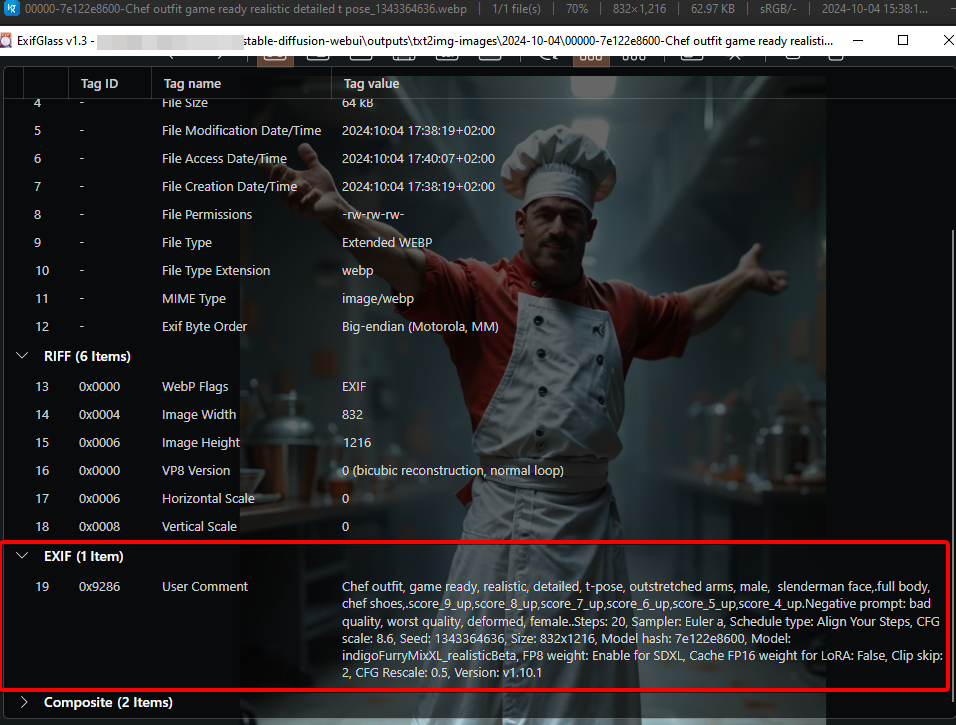This screenshot has height=725, width=956.
Task: Select the MIME Type row
Action: pyautogui.click(x=477, y=299)
